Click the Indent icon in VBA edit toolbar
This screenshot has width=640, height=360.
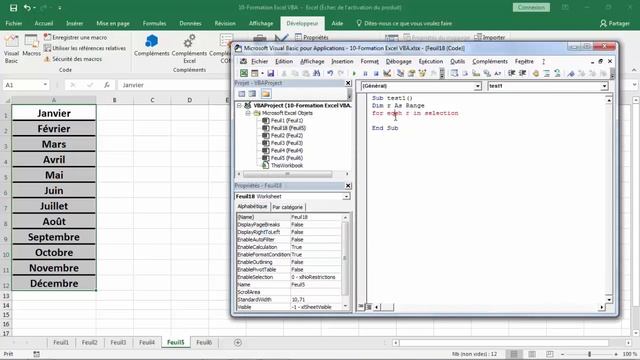511,73
